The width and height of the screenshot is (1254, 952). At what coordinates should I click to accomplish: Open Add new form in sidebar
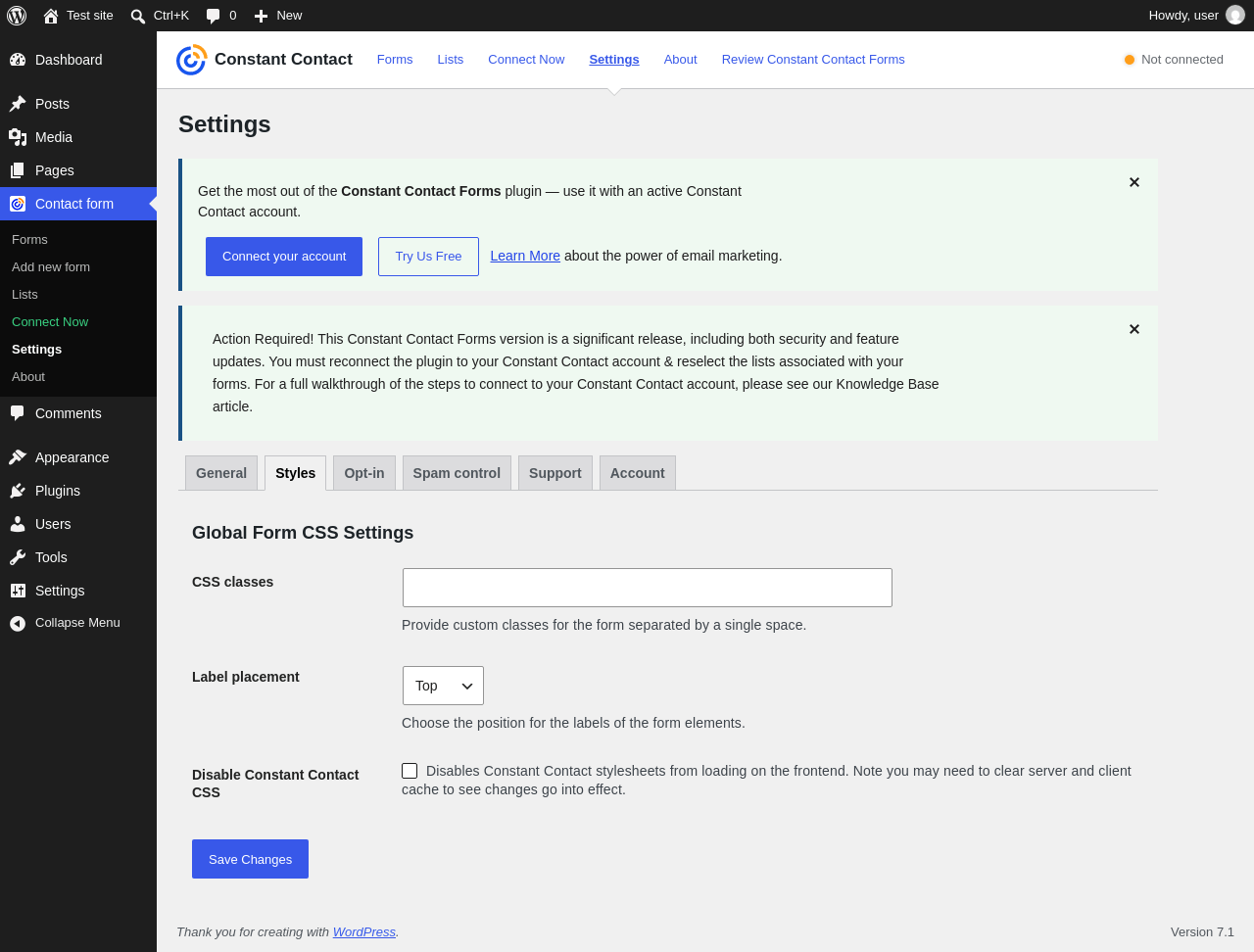(x=51, y=266)
